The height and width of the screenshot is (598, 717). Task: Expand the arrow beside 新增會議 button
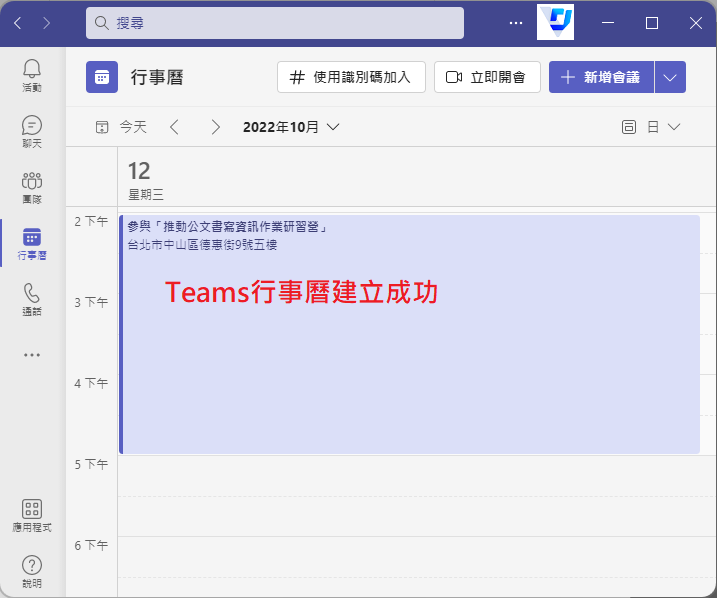pos(670,77)
